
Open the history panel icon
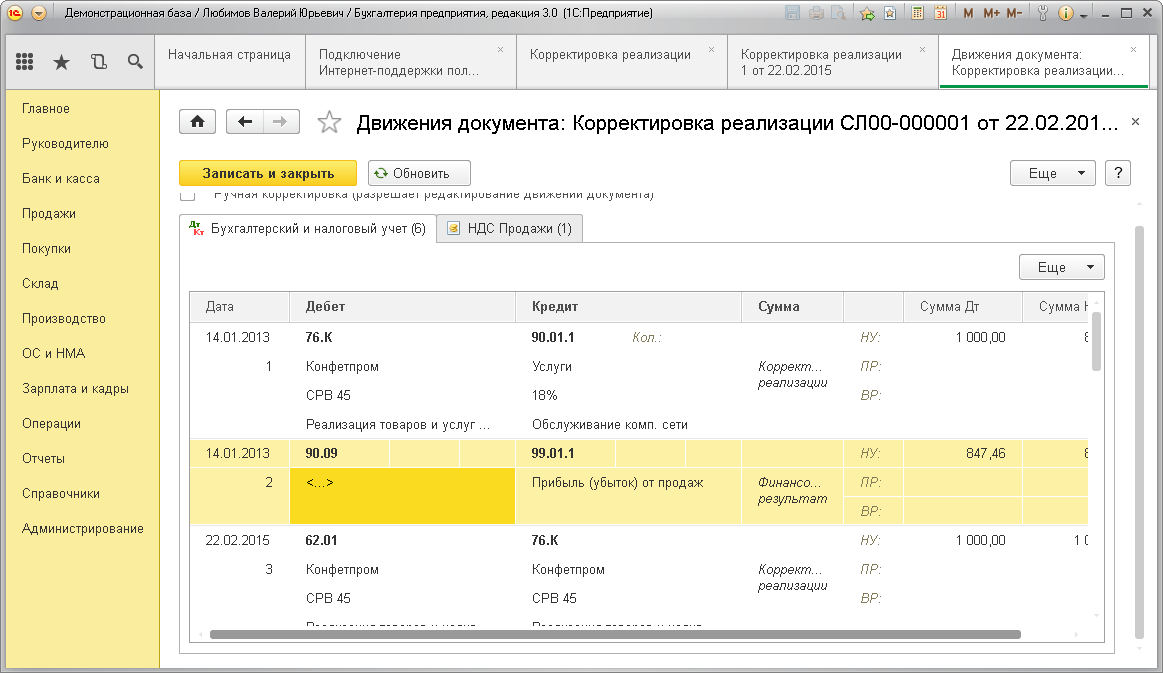[x=98, y=62]
